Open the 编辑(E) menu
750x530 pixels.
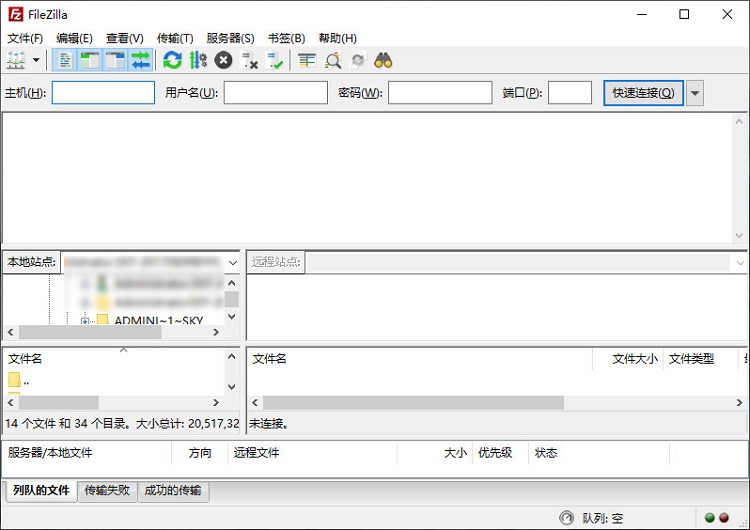click(x=74, y=38)
